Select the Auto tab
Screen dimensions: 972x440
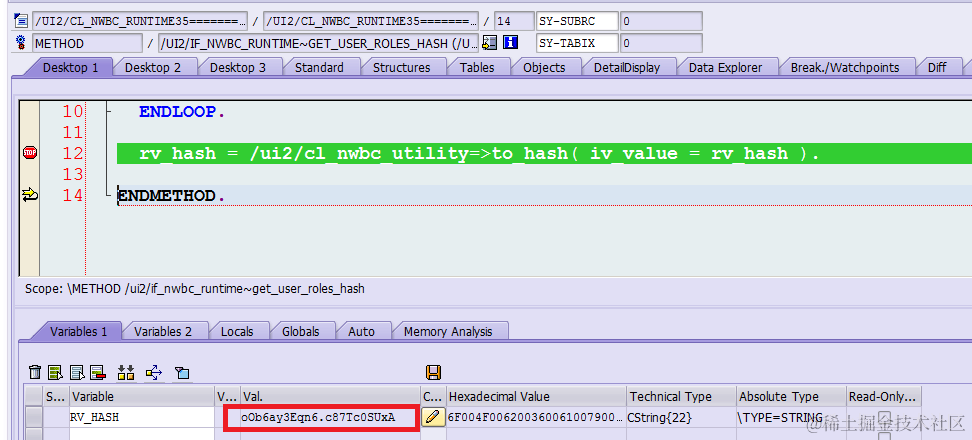(361, 332)
